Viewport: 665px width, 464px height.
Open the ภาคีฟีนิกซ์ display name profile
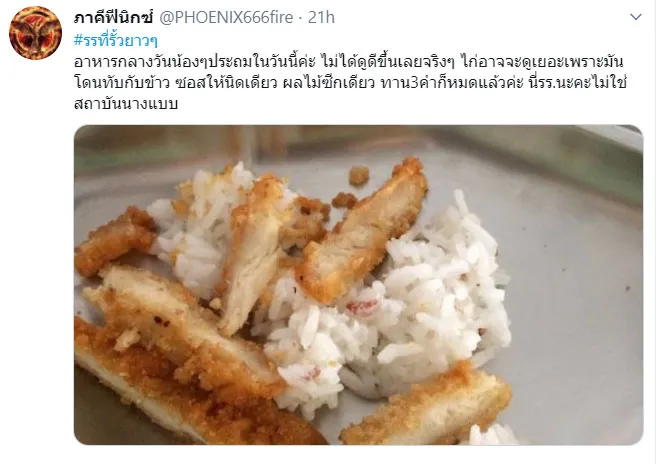pos(114,17)
